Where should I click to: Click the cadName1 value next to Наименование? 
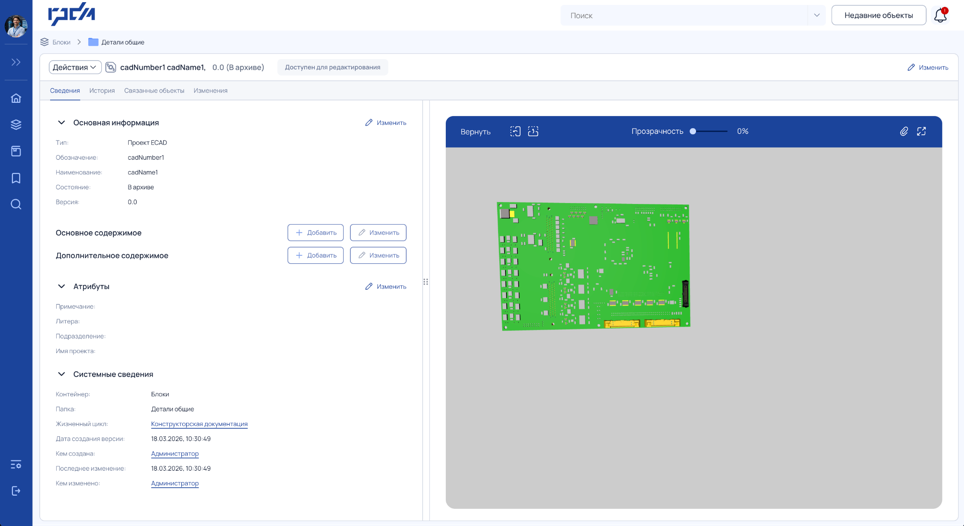click(143, 173)
